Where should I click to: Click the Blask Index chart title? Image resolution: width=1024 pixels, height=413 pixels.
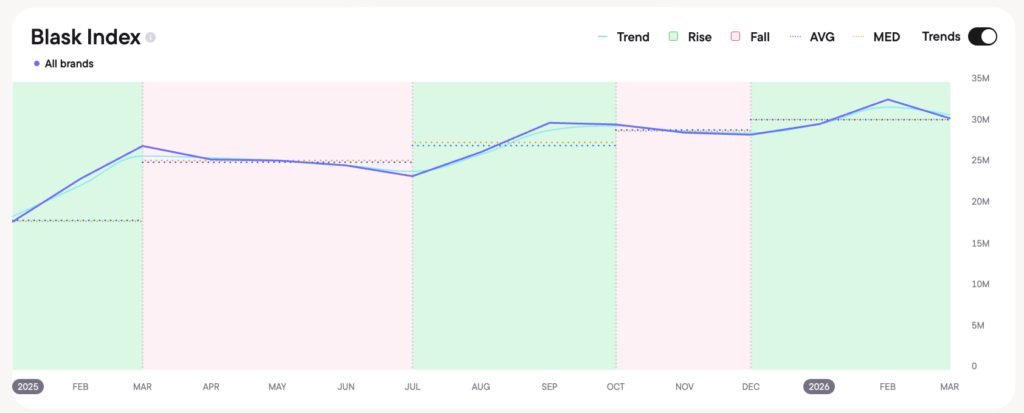click(83, 37)
